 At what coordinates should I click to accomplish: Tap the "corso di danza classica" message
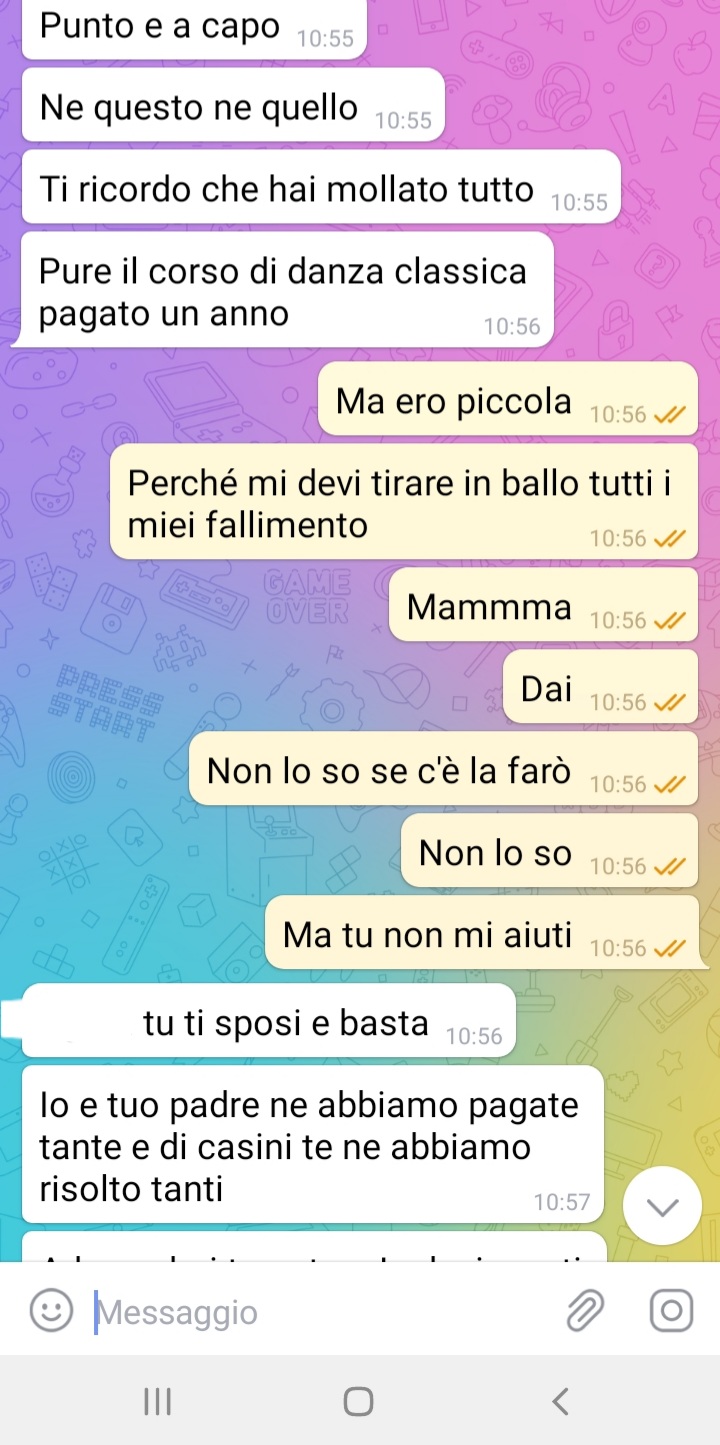288,290
